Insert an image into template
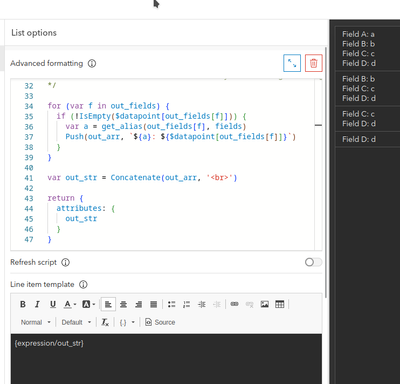 point(265,304)
